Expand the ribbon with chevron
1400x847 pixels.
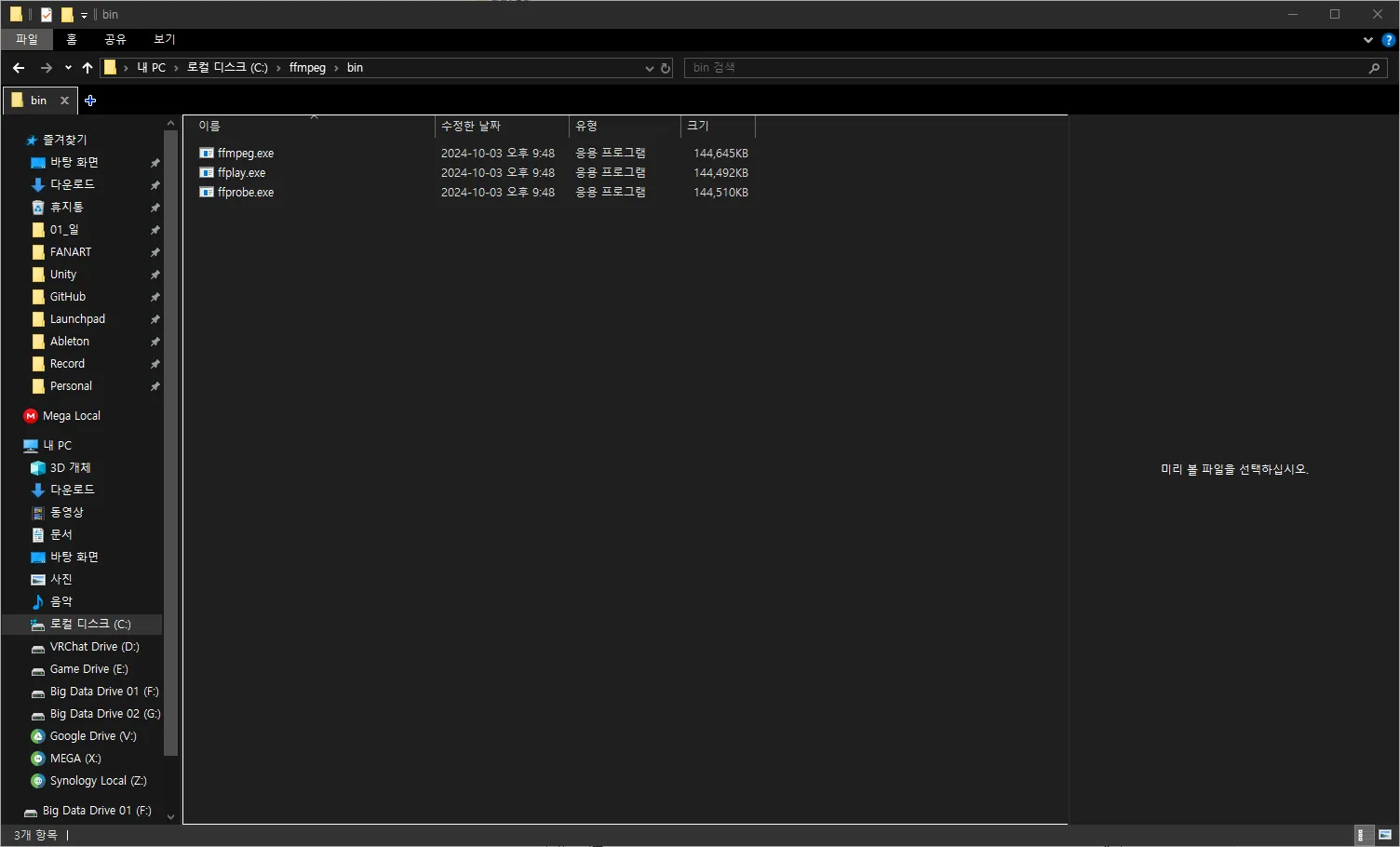(1367, 40)
